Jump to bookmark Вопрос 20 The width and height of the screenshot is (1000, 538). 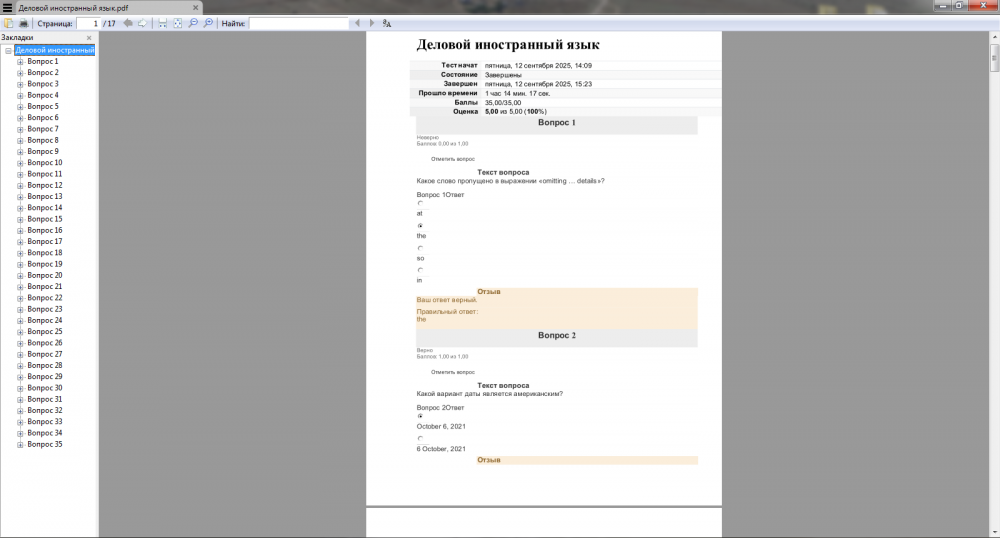[x=45, y=275]
